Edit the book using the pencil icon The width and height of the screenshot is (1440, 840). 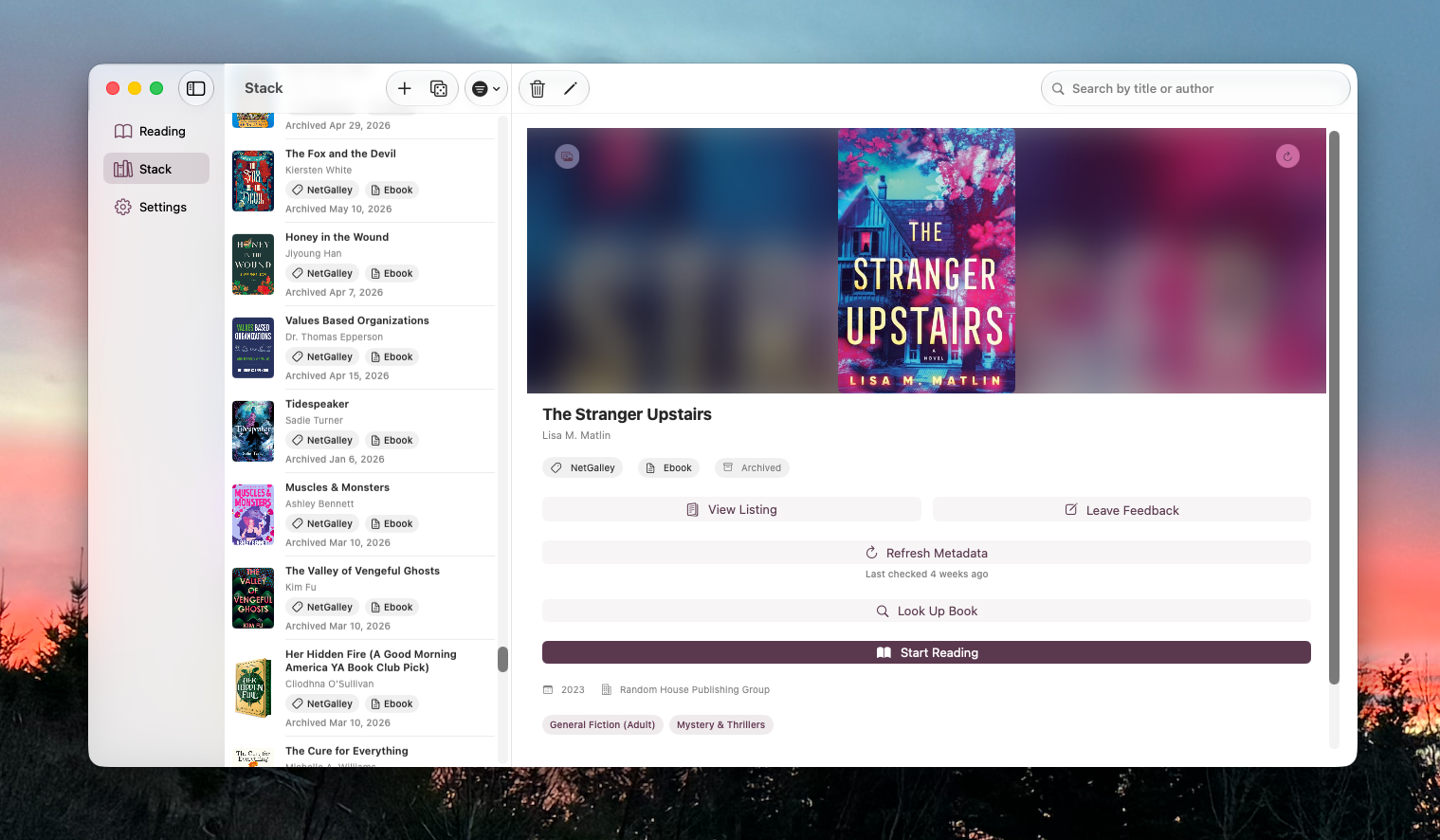click(571, 88)
